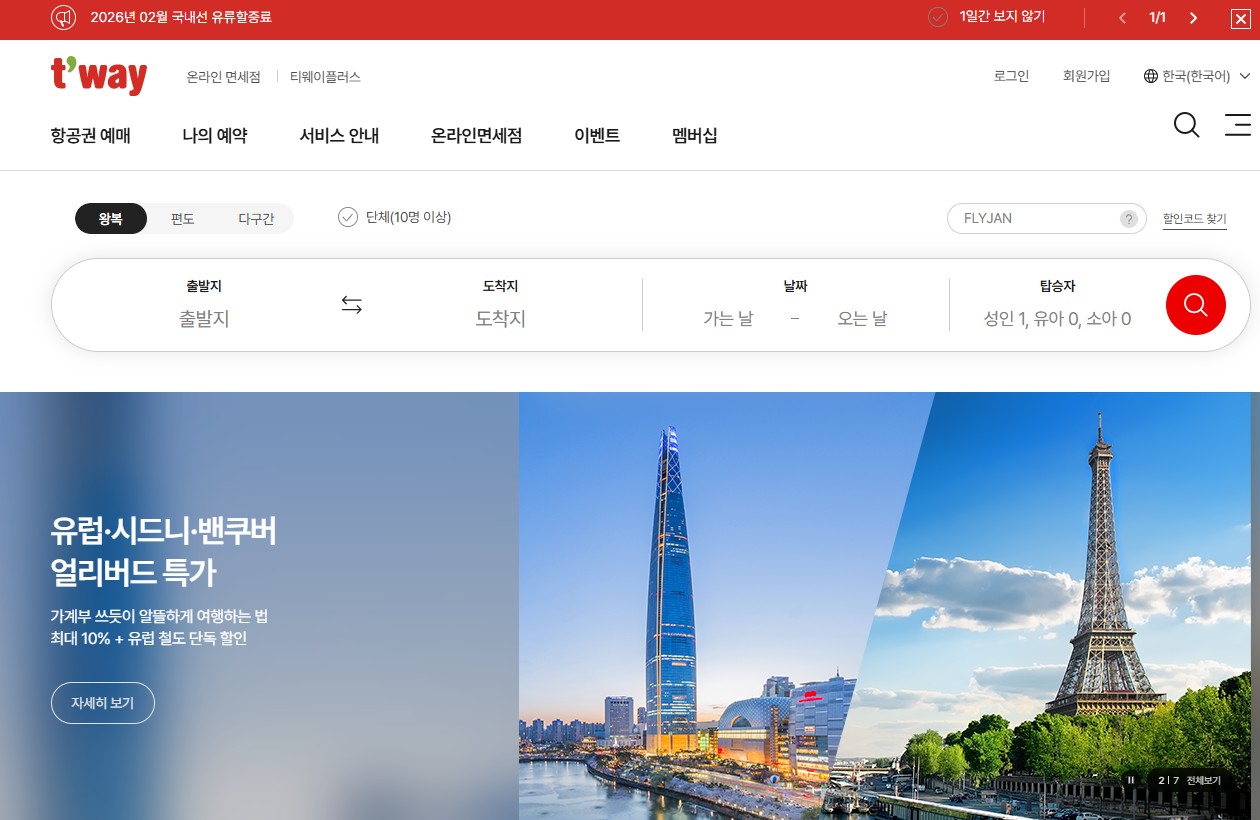Image resolution: width=1260 pixels, height=820 pixels.
Task: Click the promo code help question mark
Action: 1128,218
